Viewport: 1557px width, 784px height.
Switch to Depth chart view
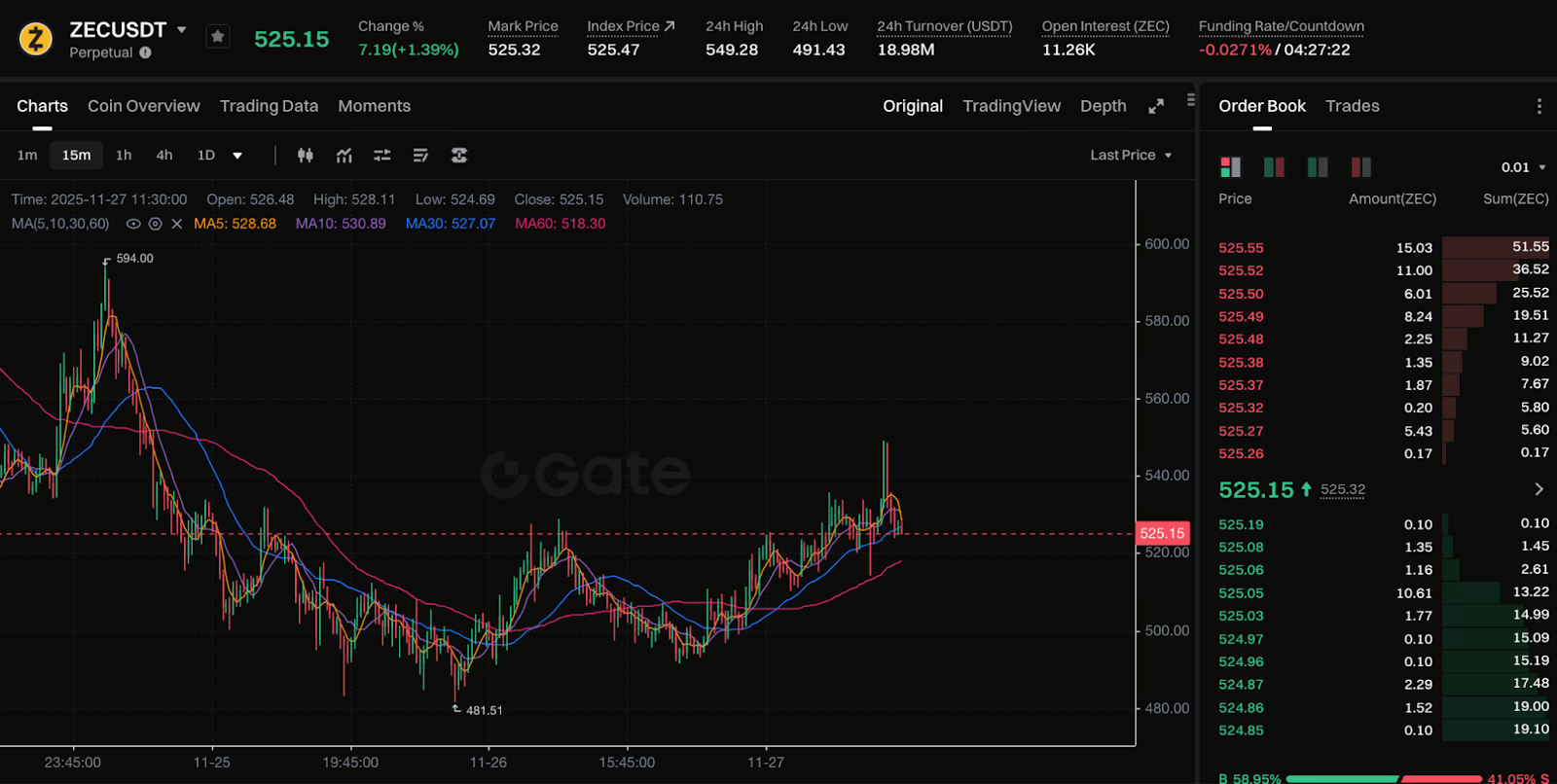click(1103, 106)
